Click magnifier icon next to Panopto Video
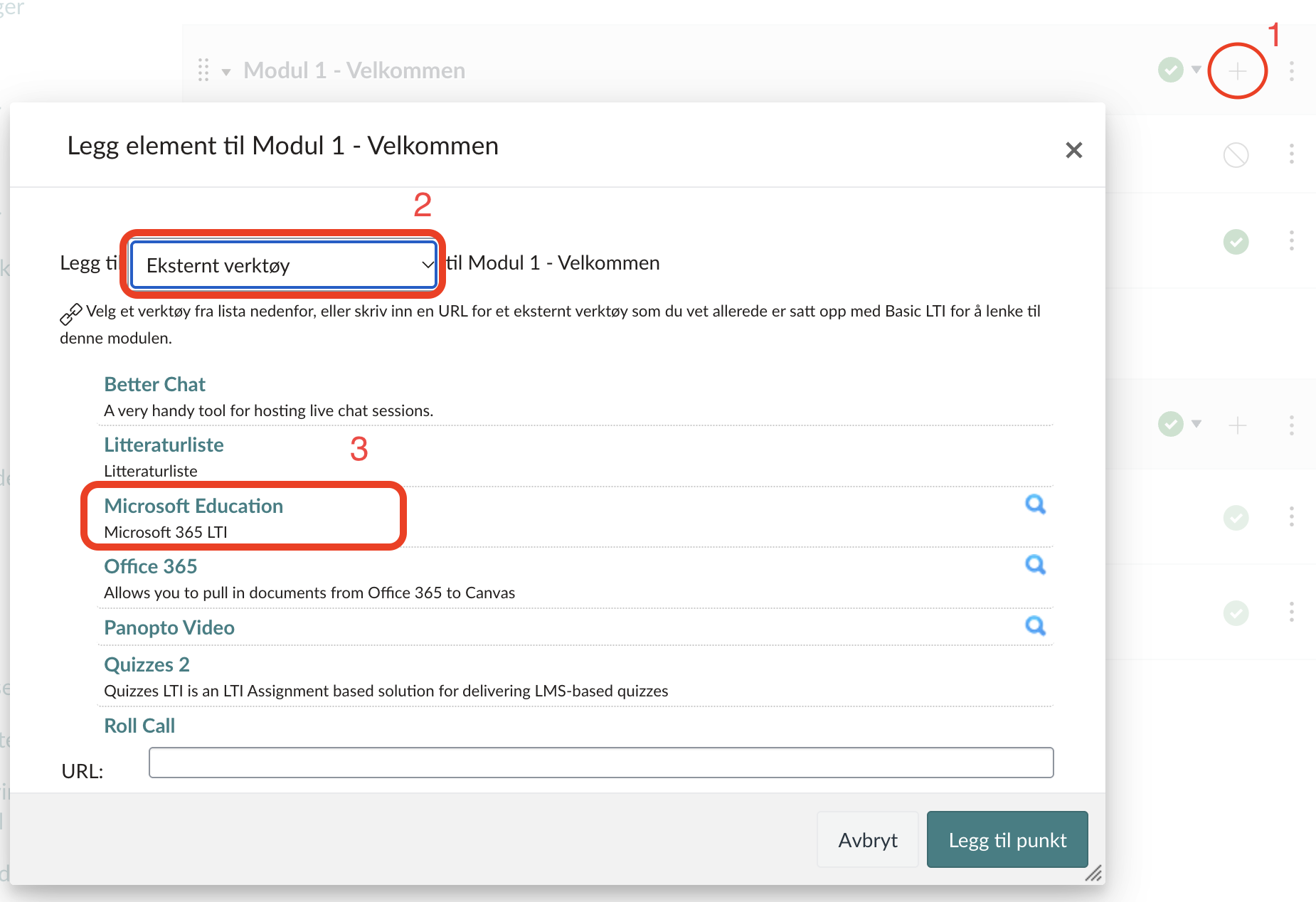 click(1035, 626)
